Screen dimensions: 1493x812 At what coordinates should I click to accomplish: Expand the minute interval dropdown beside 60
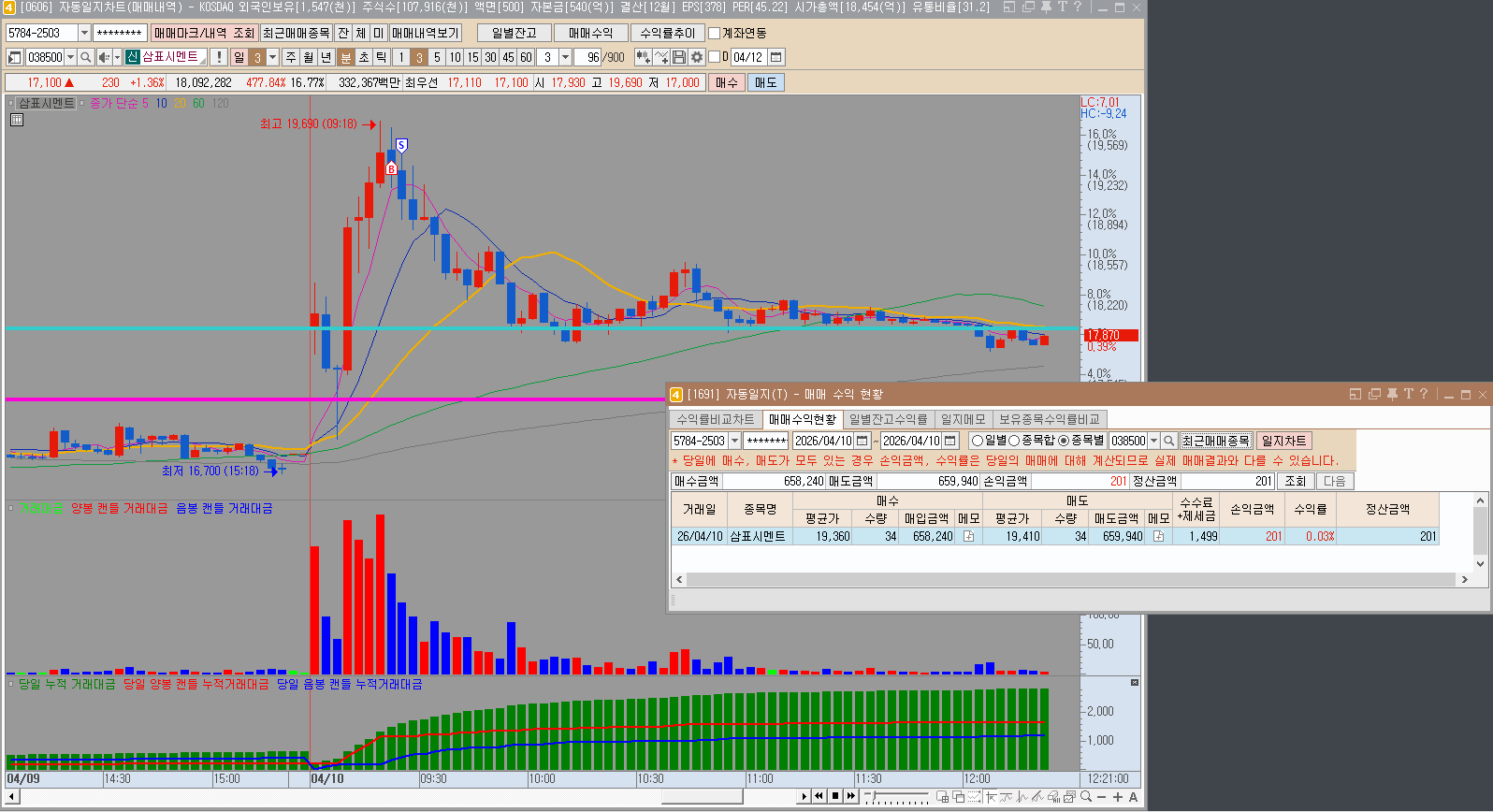click(565, 57)
